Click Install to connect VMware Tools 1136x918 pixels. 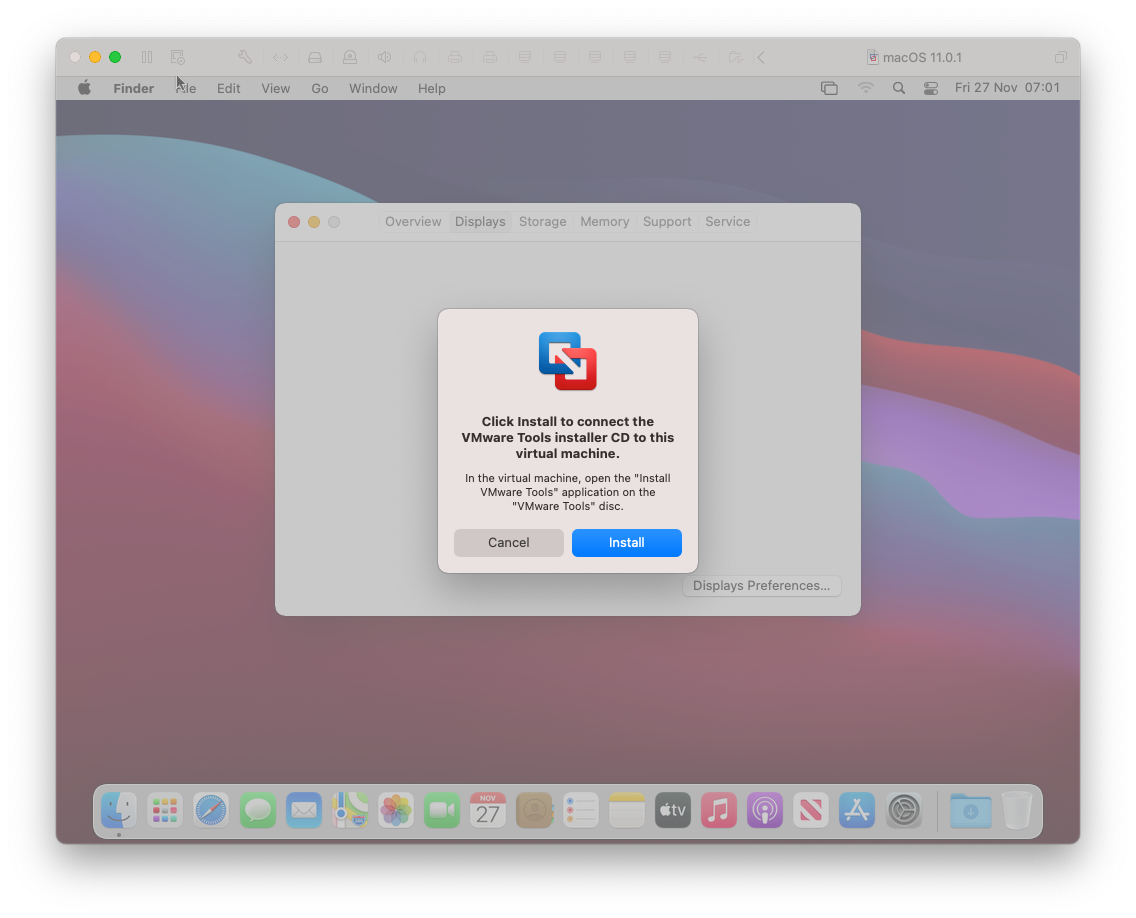point(626,542)
